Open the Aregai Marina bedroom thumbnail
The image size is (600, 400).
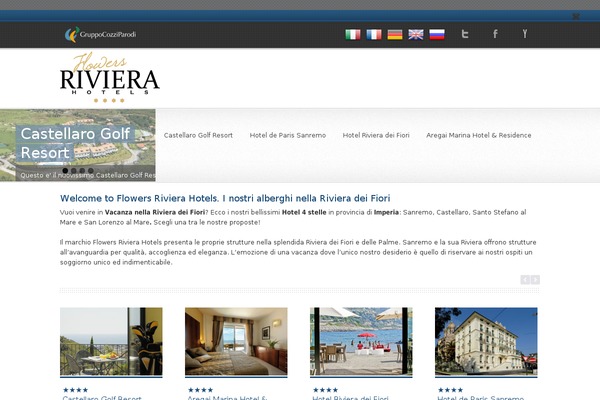pyautogui.click(x=236, y=341)
